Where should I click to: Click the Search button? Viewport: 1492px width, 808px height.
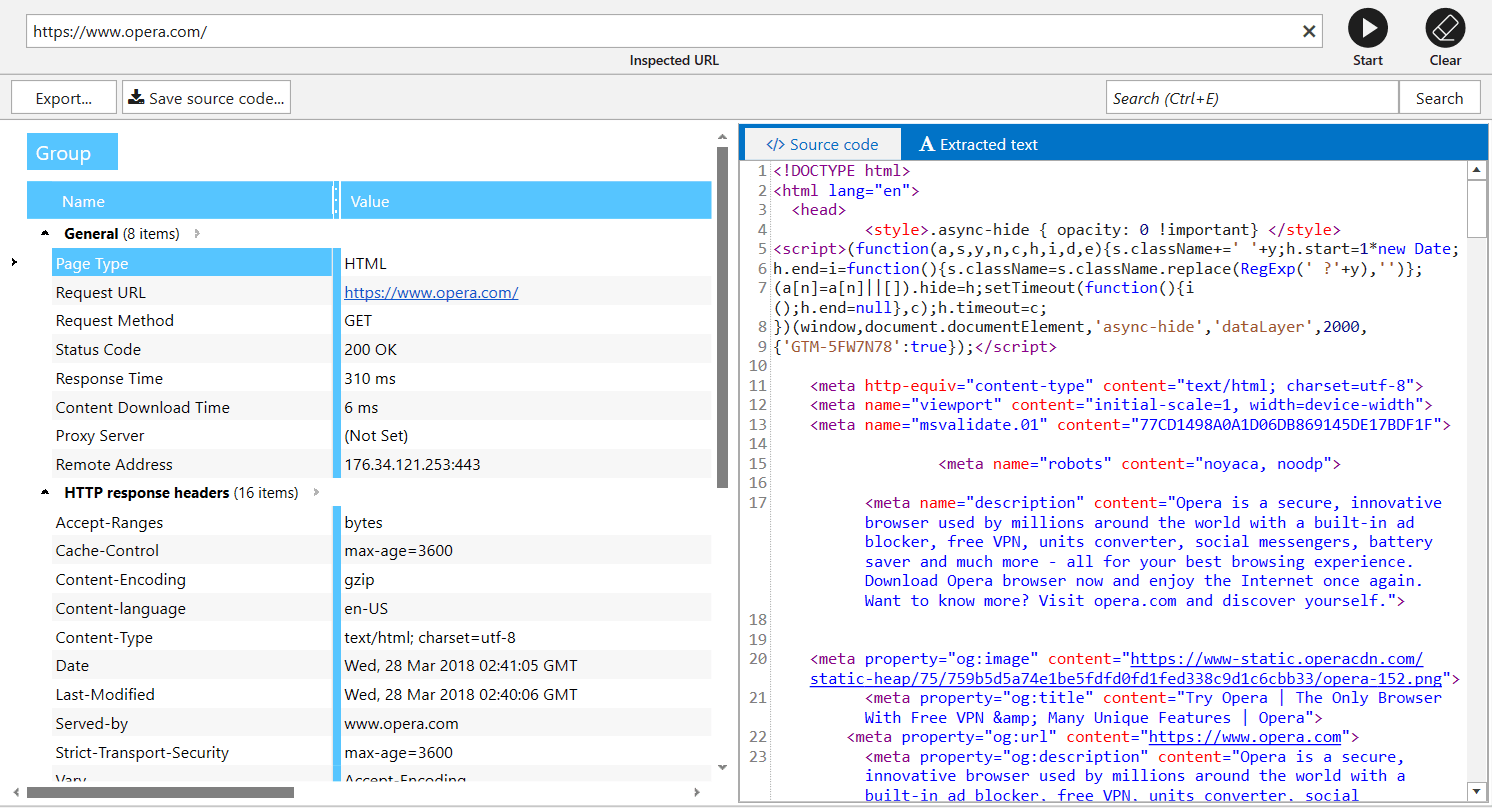click(1439, 98)
